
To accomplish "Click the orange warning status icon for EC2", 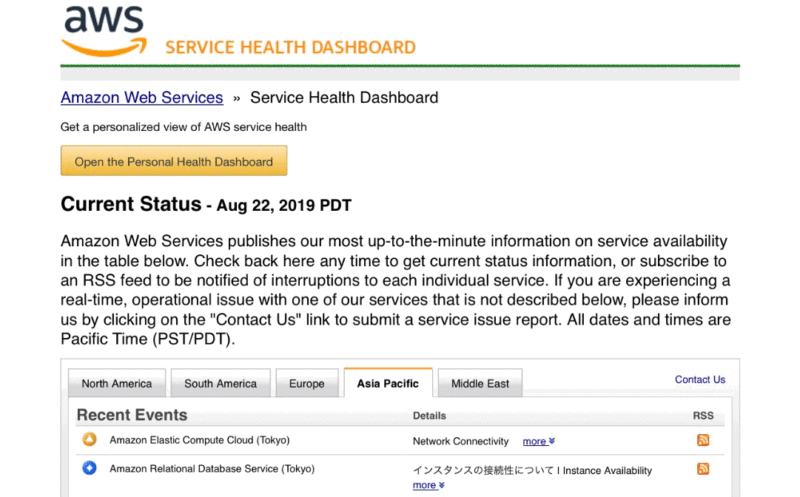I will pos(89,439).
